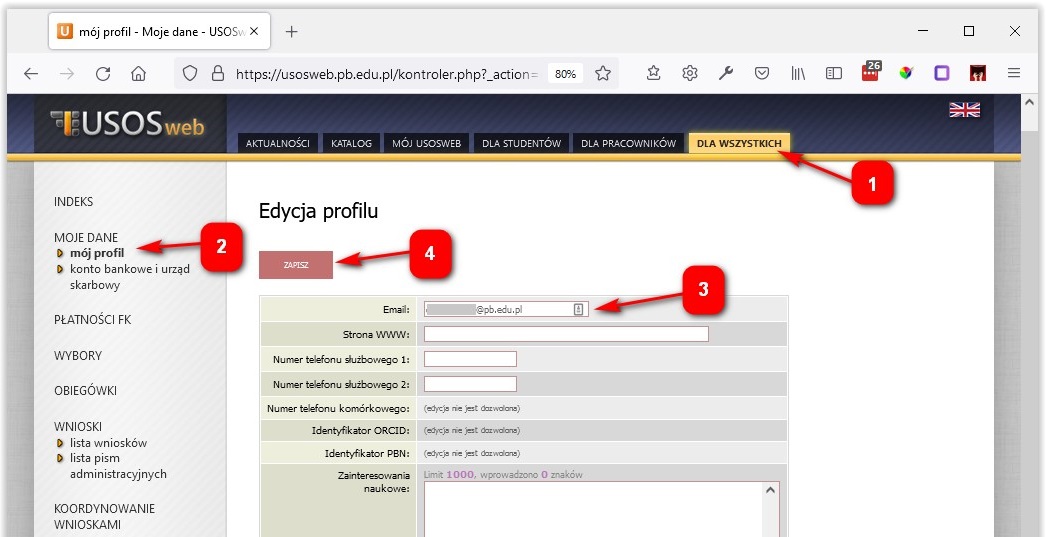Screen dimensions: 1046x537
Task: Open the settings gear toolbar icon
Action: tap(690, 73)
